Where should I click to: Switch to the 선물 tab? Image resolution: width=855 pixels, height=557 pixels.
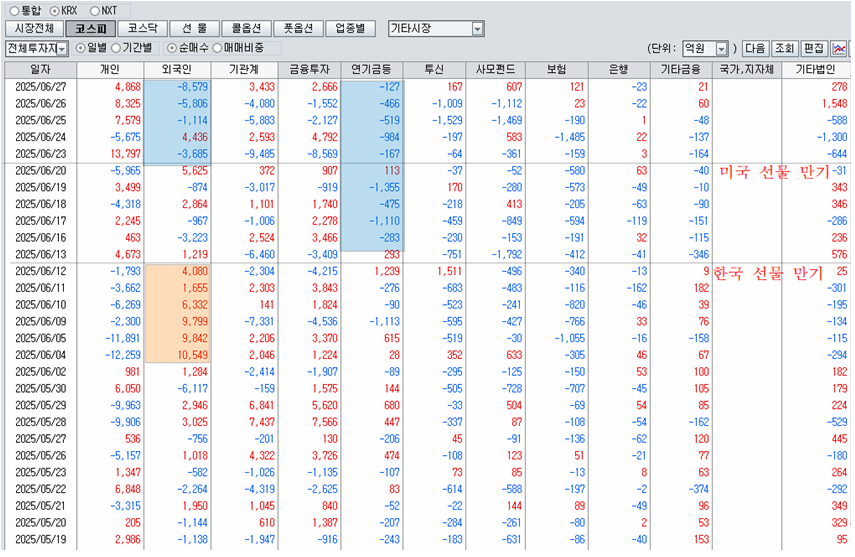coord(194,28)
